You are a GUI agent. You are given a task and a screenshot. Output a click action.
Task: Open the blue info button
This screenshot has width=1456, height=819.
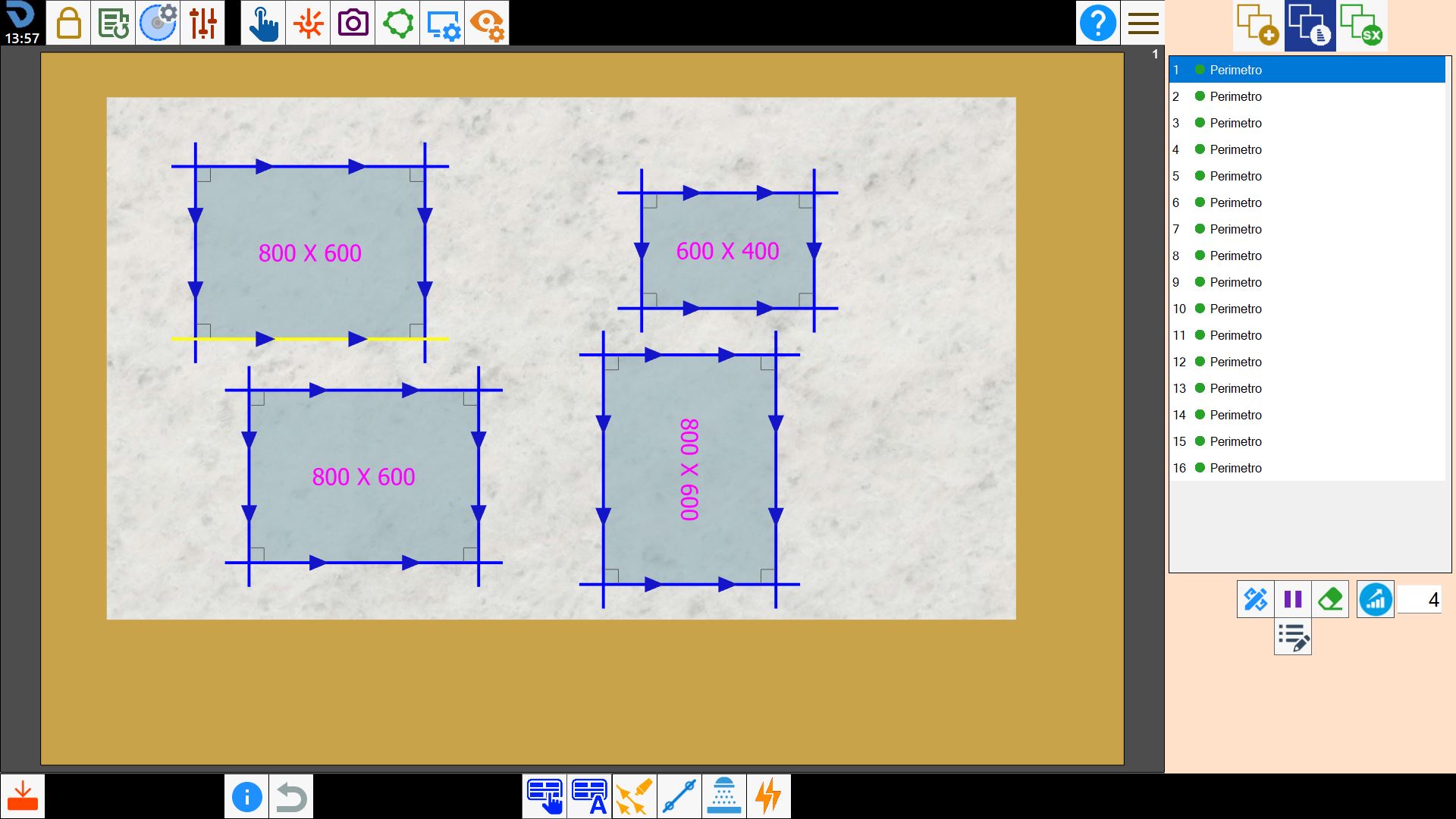click(246, 796)
